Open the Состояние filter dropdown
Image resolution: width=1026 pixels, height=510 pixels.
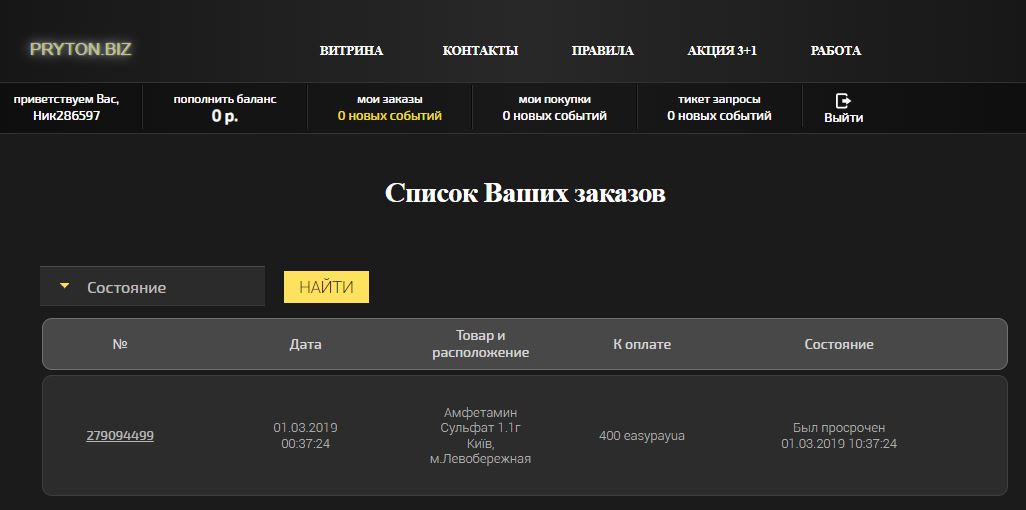[x=152, y=286]
